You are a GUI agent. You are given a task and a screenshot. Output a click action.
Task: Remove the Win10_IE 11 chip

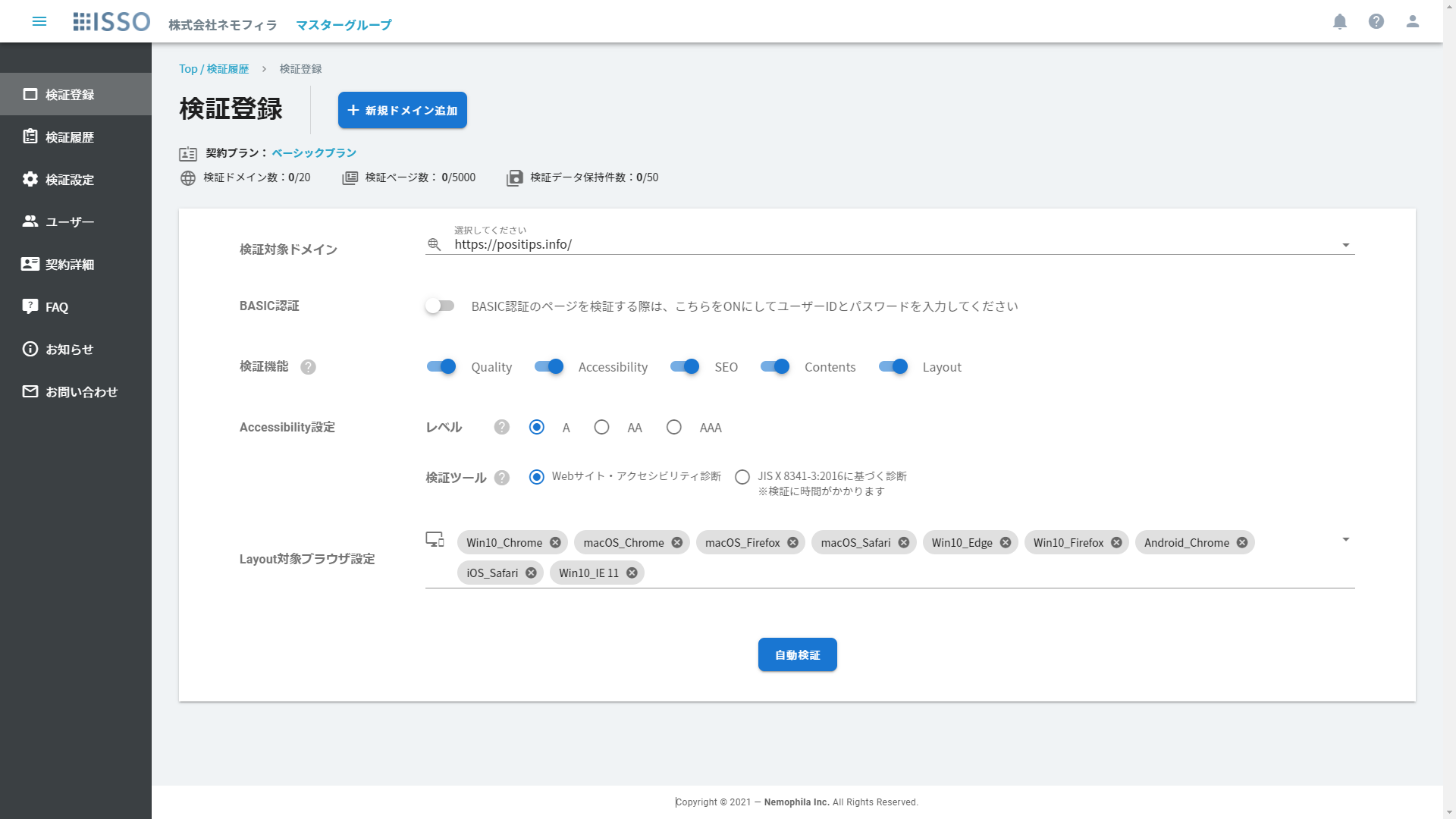(x=632, y=573)
